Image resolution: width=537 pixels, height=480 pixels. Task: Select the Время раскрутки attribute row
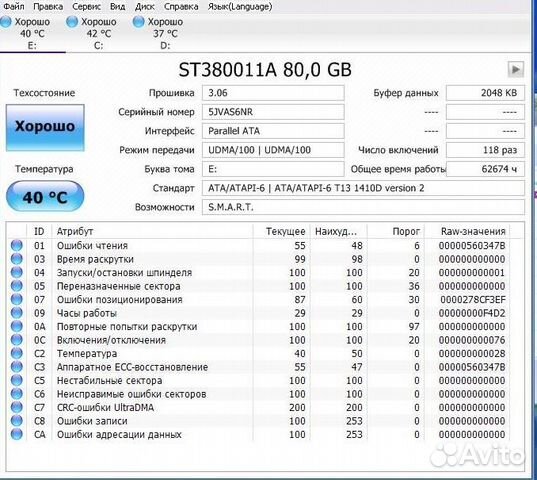(x=259, y=259)
